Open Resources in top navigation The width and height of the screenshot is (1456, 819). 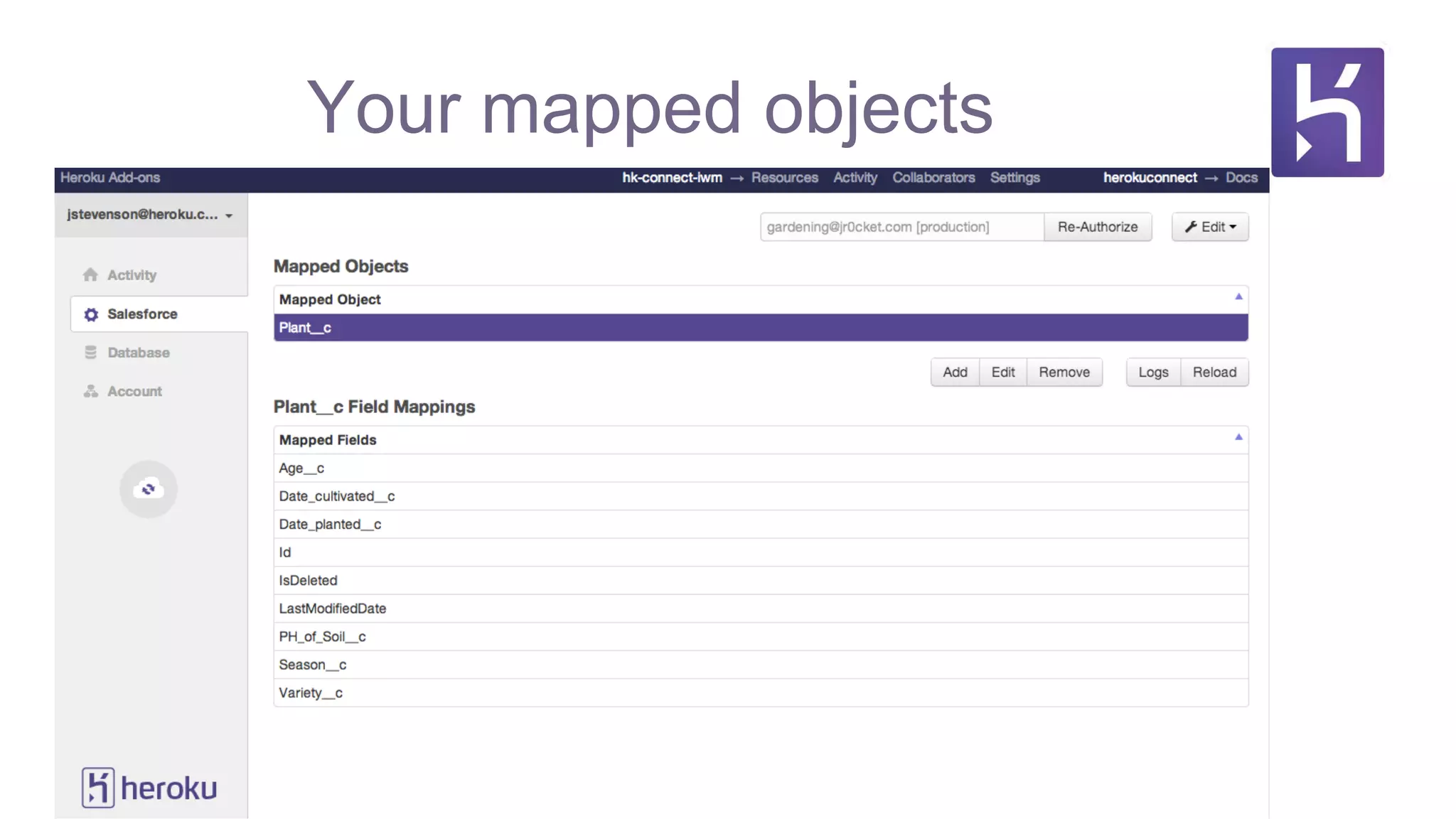point(784,178)
